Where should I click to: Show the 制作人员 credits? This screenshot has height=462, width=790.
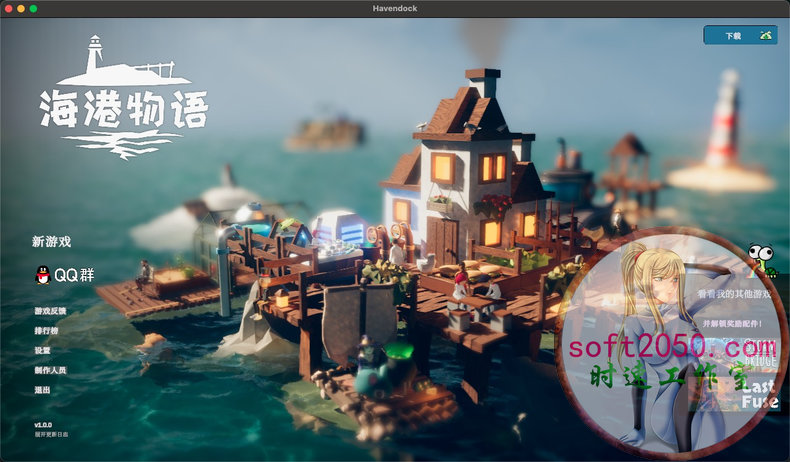pyautogui.click(x=49, y=370)
